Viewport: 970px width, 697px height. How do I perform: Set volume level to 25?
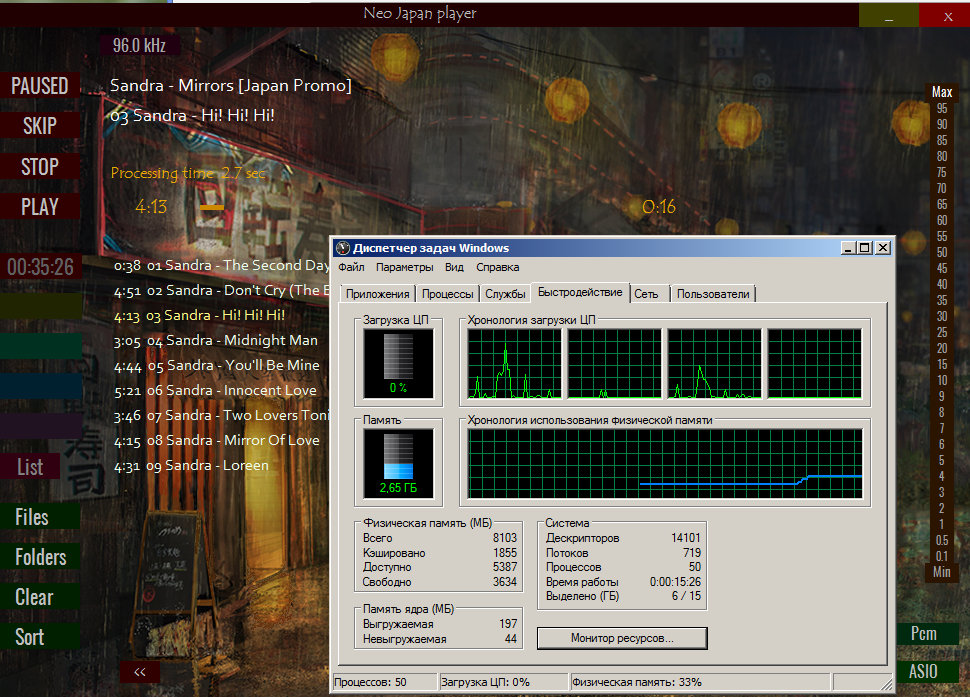point(942,332)
